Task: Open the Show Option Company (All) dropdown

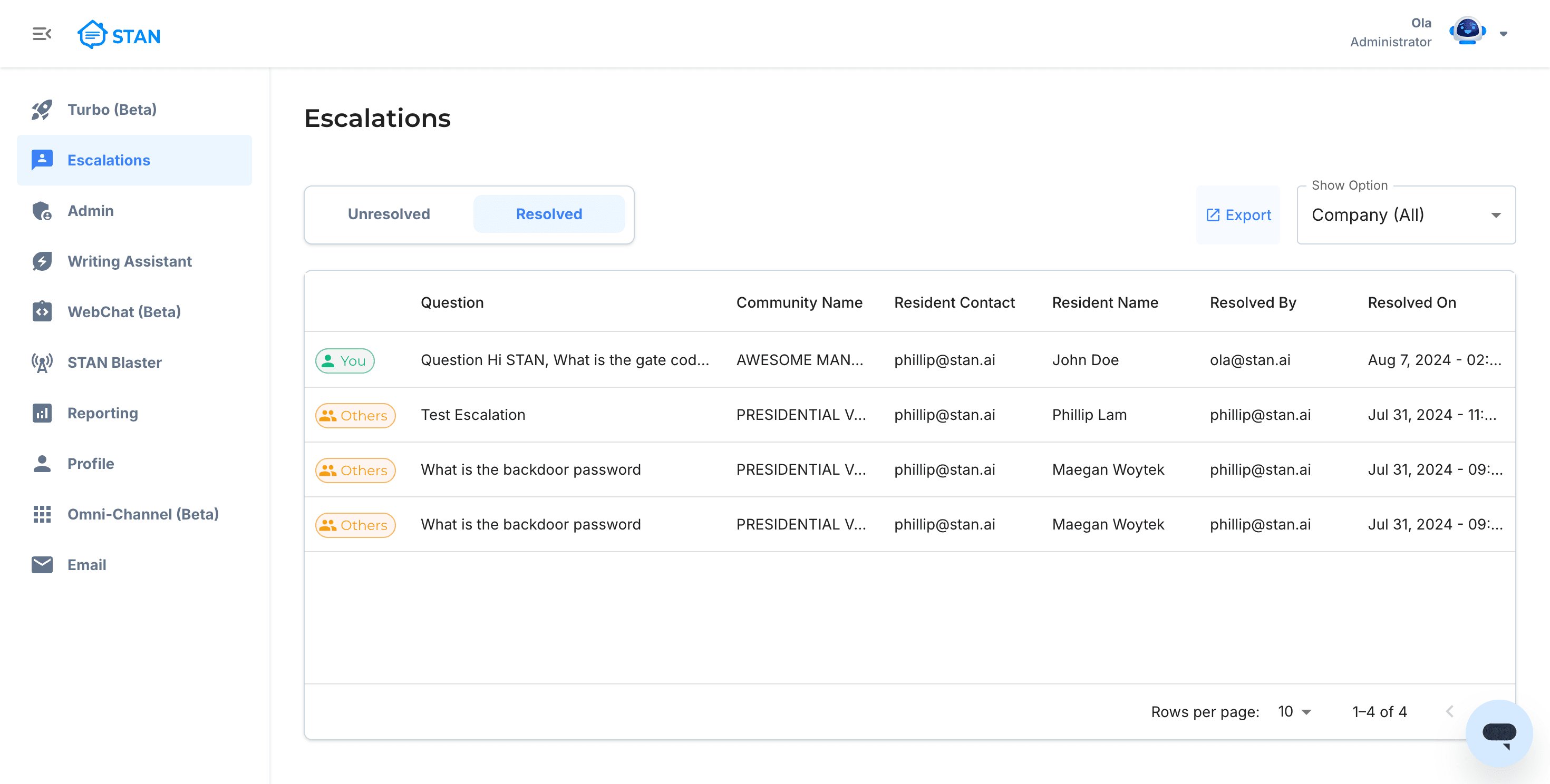Action: 1406,214
